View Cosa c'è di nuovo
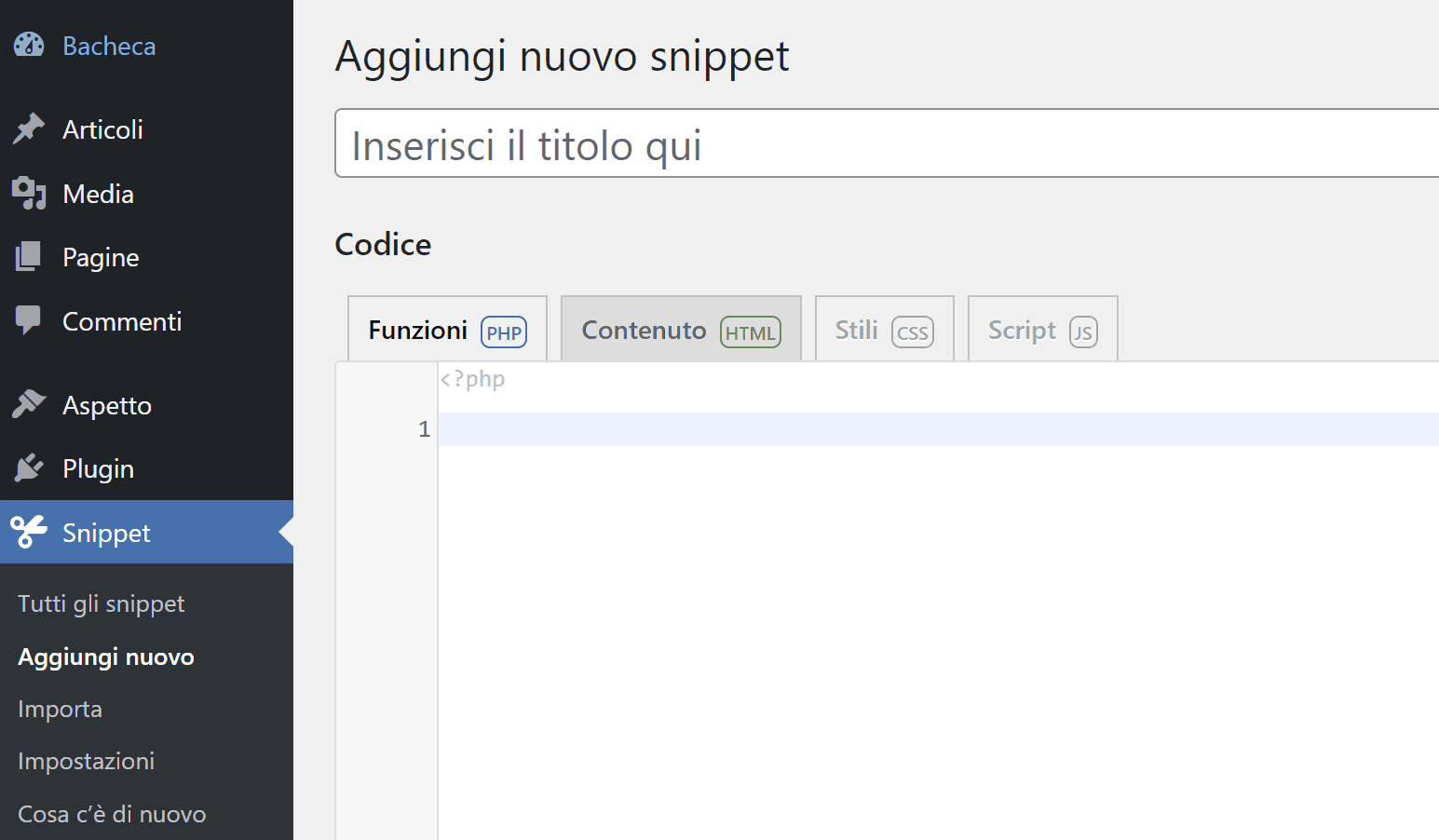Viewport: 1439px width, 840px height. (x=112, y=813)
